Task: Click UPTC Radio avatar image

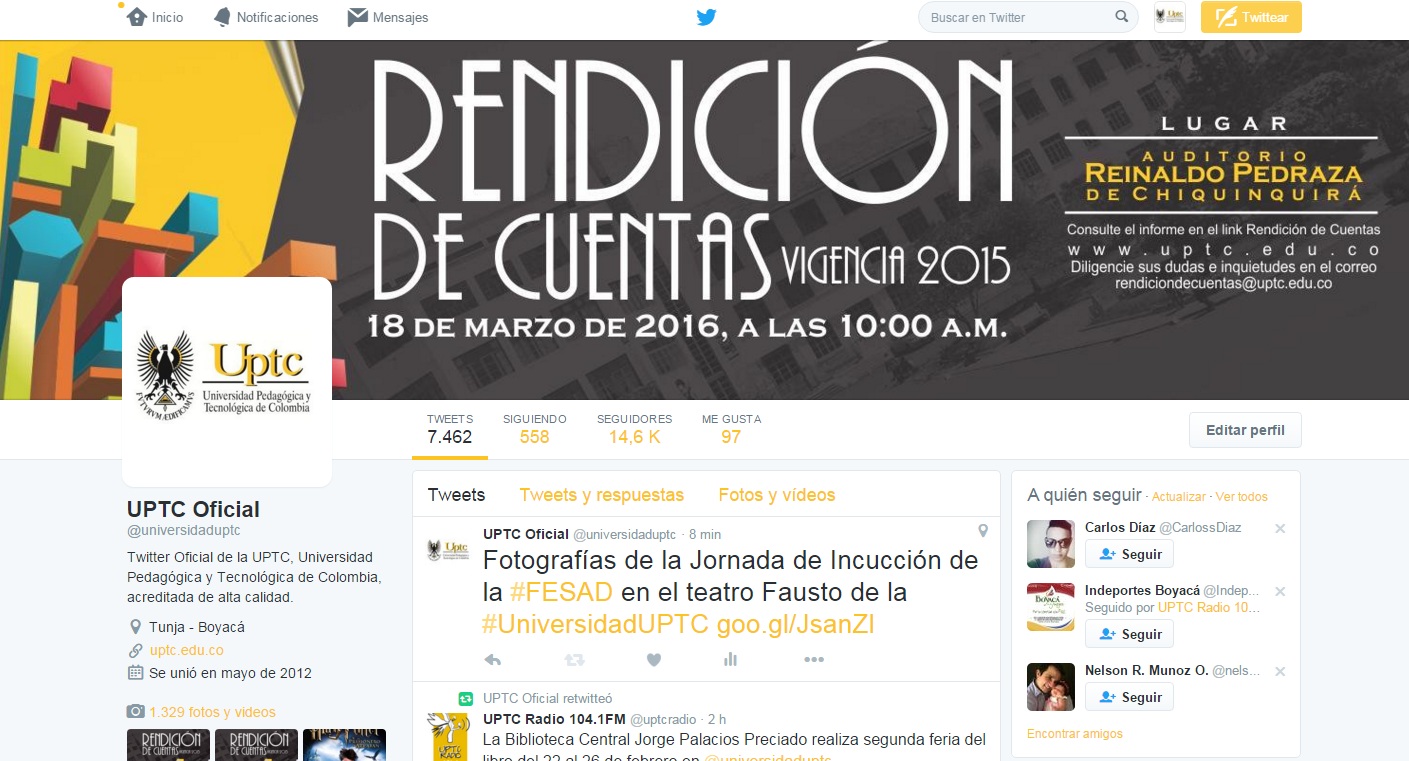Action: coord(447,736)
